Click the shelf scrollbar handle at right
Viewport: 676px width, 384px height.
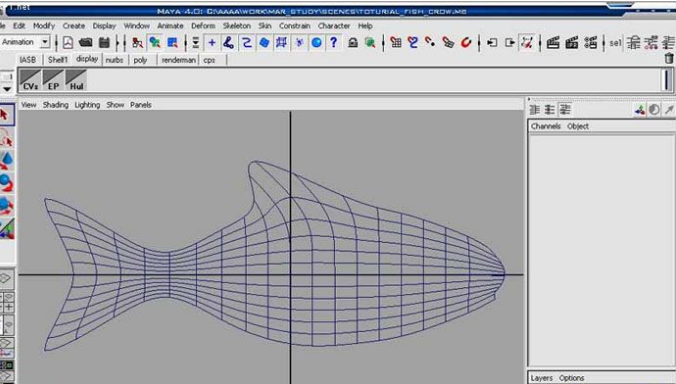(x=667, y=80)
